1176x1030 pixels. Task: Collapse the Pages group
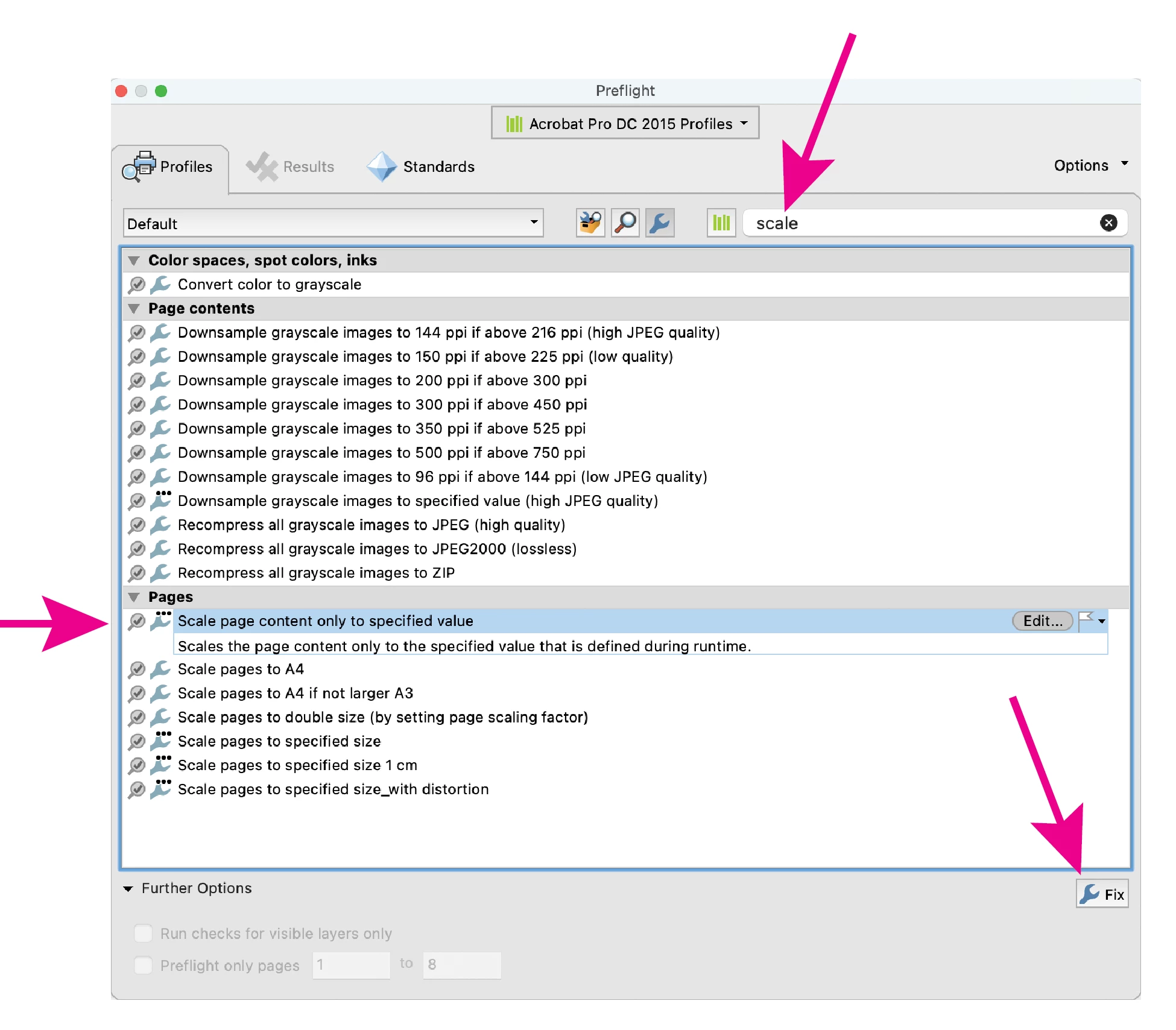[134, 597]
